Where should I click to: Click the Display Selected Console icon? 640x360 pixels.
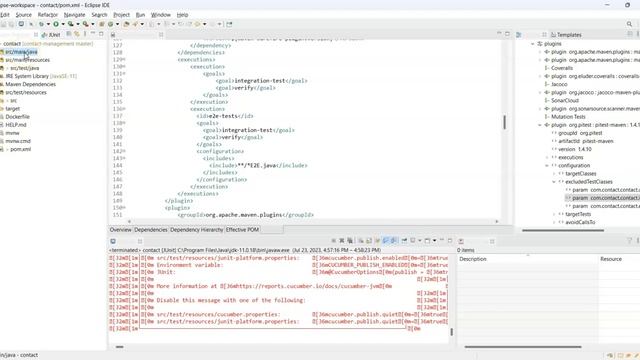coord(413,241)
